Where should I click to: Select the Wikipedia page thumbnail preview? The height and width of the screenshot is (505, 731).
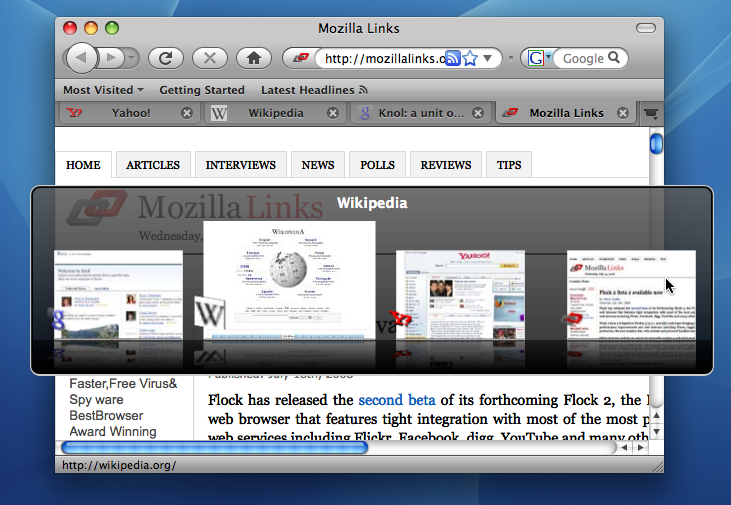(x=290, y=280)
